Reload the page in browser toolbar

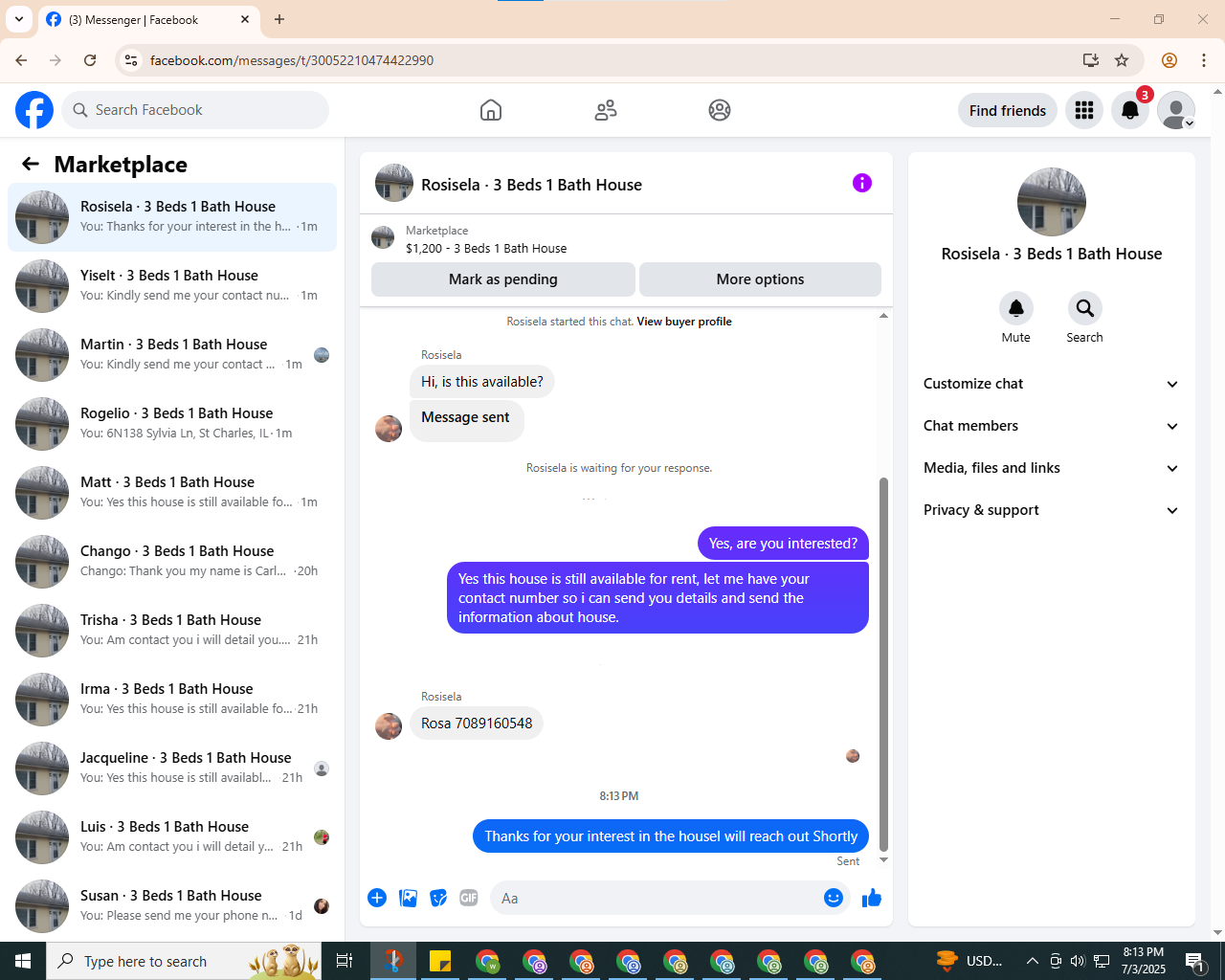90,60
